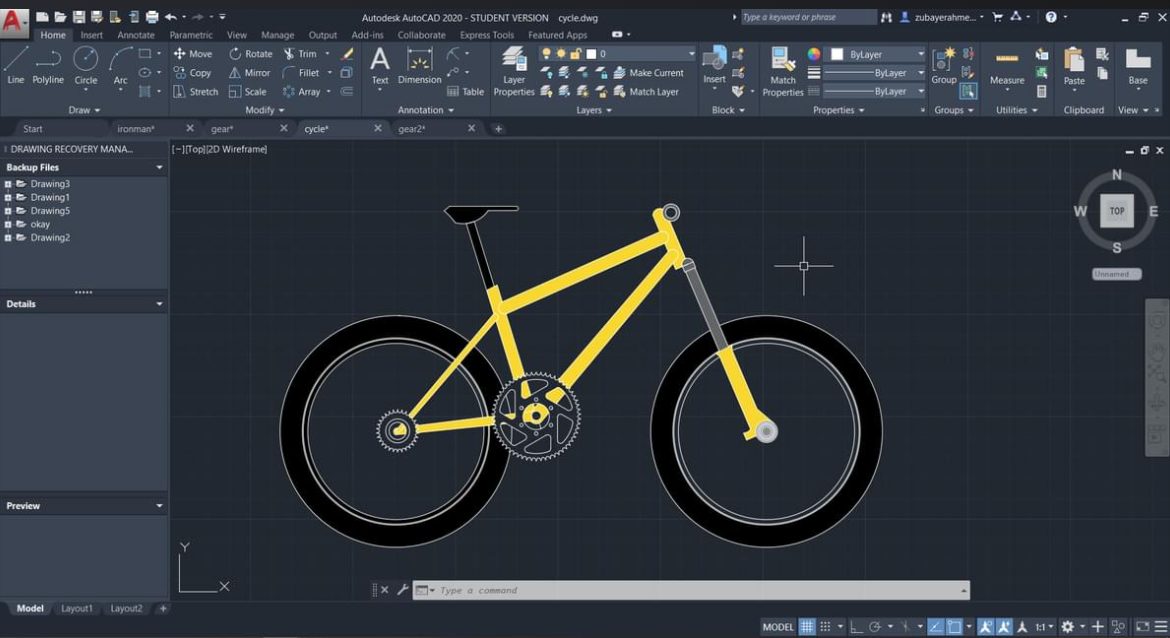Open the annotation scale 1:1 dropdown
Screen dimensions: 1170x638
pos(1044,627)
